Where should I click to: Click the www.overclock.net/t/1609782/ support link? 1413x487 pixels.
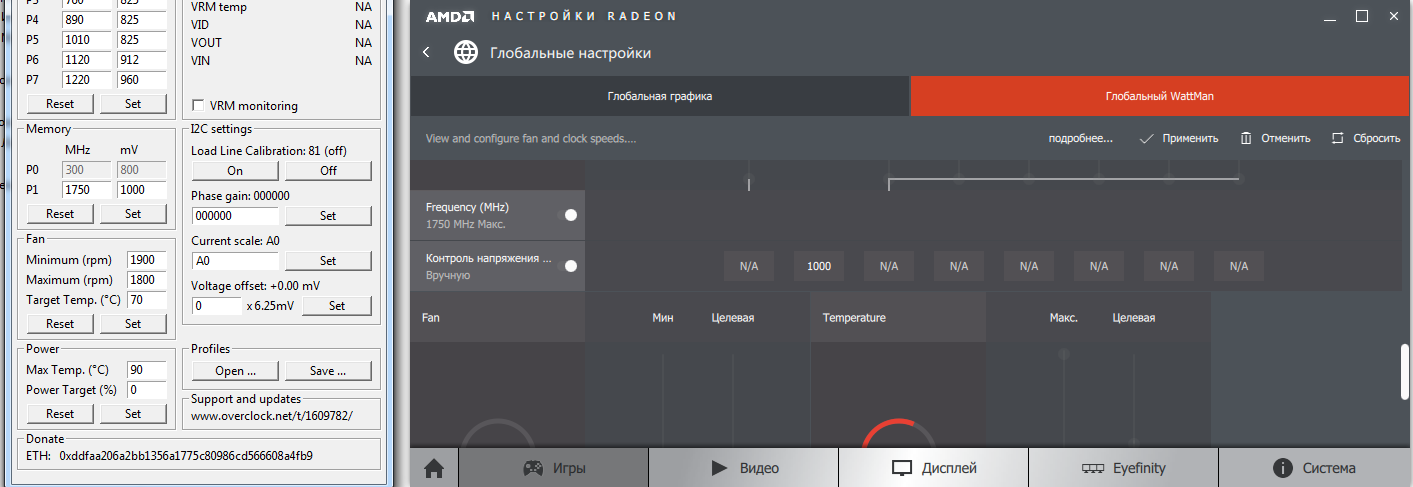tap(272, 416)
